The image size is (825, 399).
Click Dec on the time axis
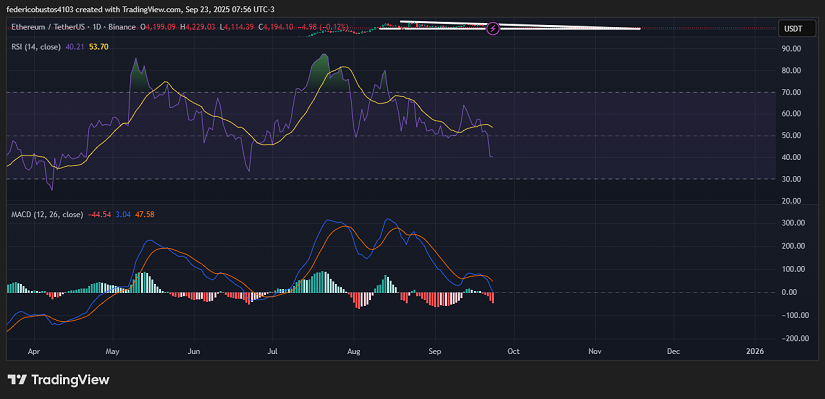click(x=673, y=351)
